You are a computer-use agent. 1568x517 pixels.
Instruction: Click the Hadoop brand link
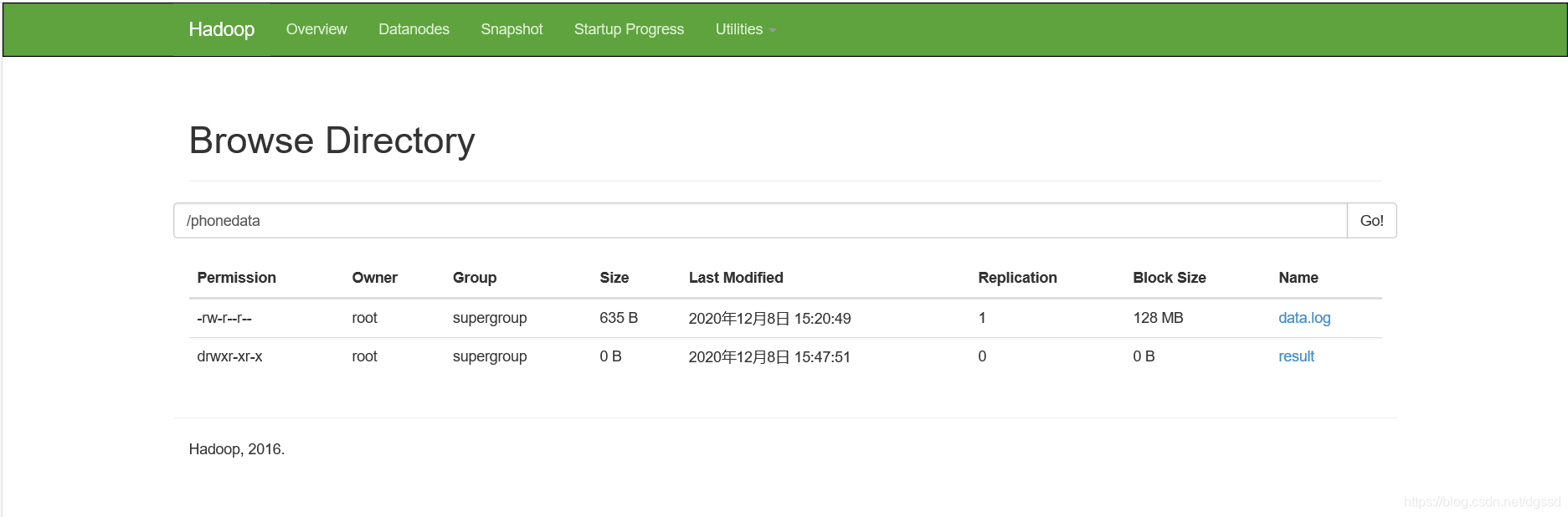point(222,29)
